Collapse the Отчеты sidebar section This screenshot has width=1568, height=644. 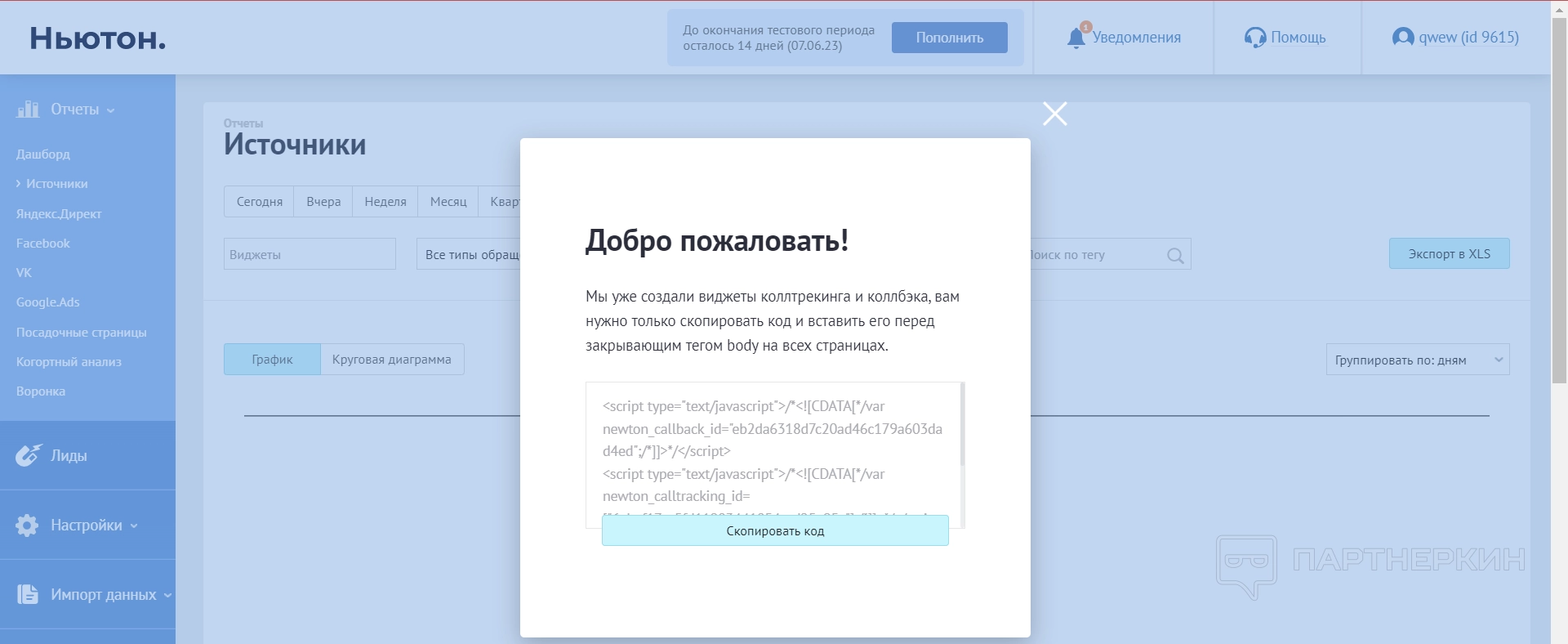coord(110,110)
